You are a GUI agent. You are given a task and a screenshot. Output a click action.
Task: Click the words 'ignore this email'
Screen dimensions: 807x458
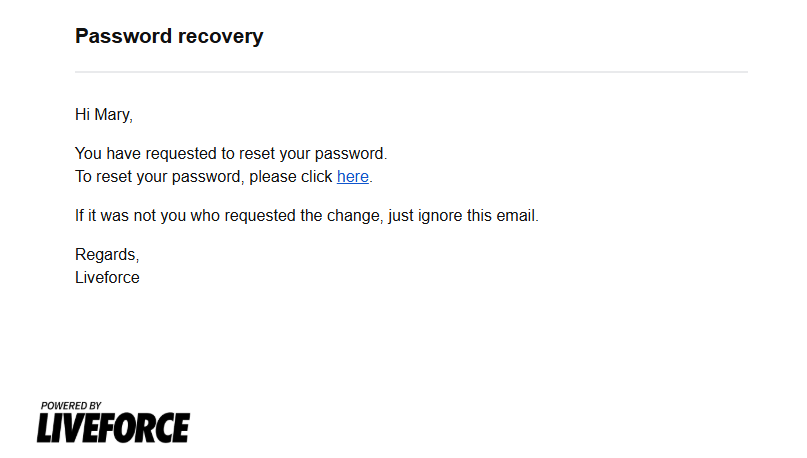tap(477, 215)
